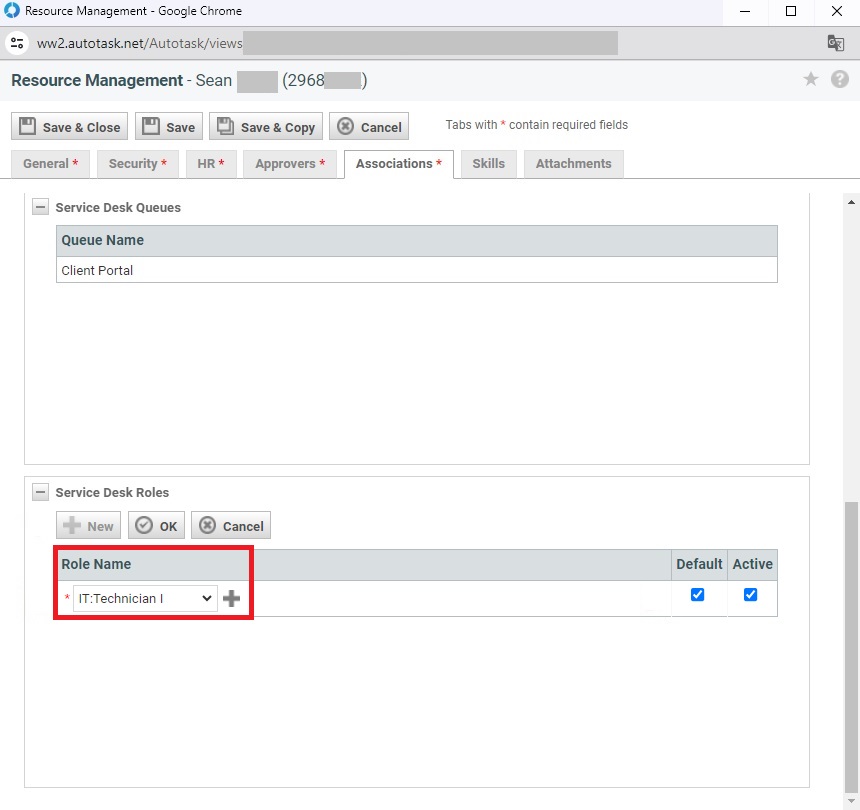Collapse the Service Desk Queues section

(41, 208)
